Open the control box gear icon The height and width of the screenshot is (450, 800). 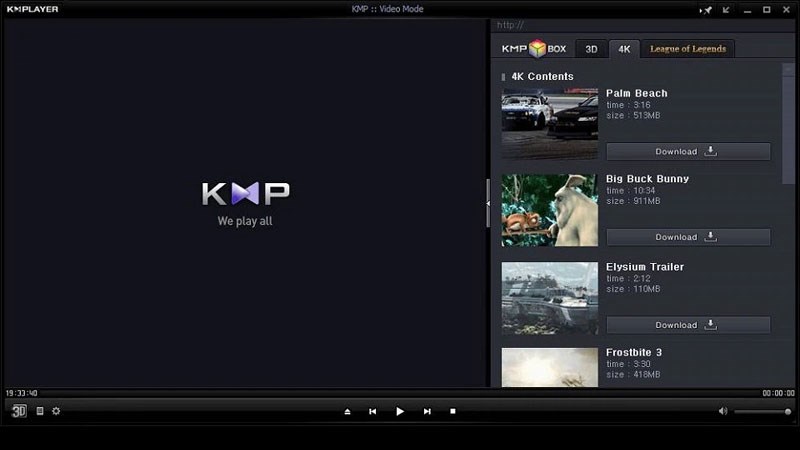tap(56, 411)
